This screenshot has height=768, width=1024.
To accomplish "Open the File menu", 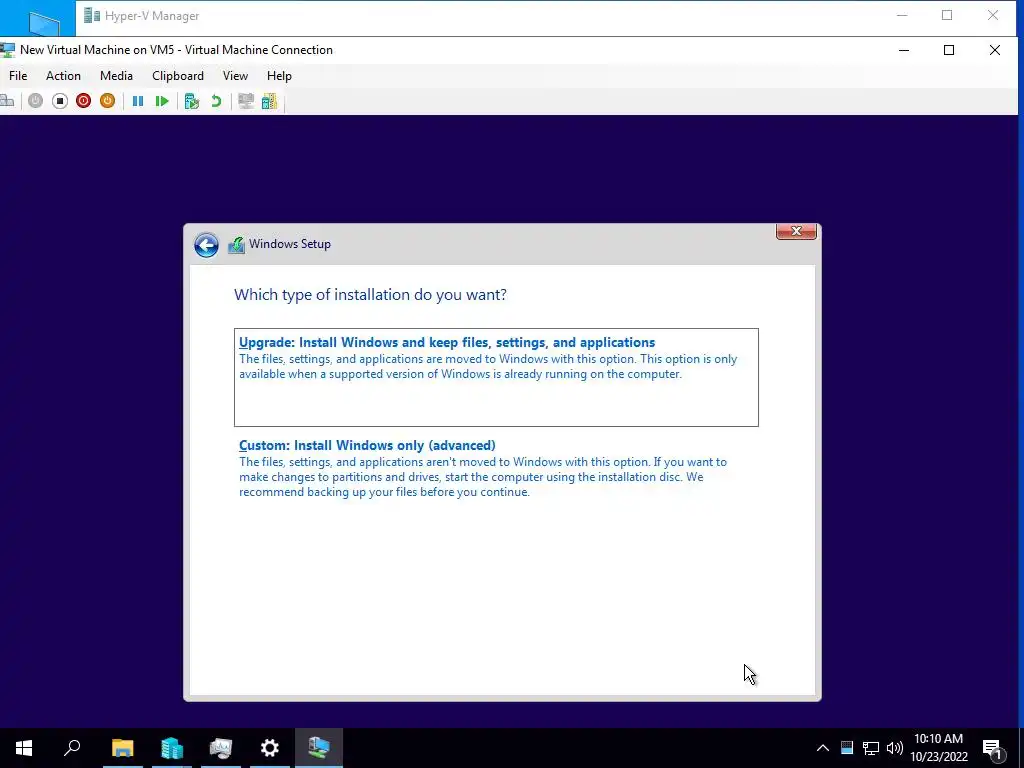I will [x=18, y=76].
